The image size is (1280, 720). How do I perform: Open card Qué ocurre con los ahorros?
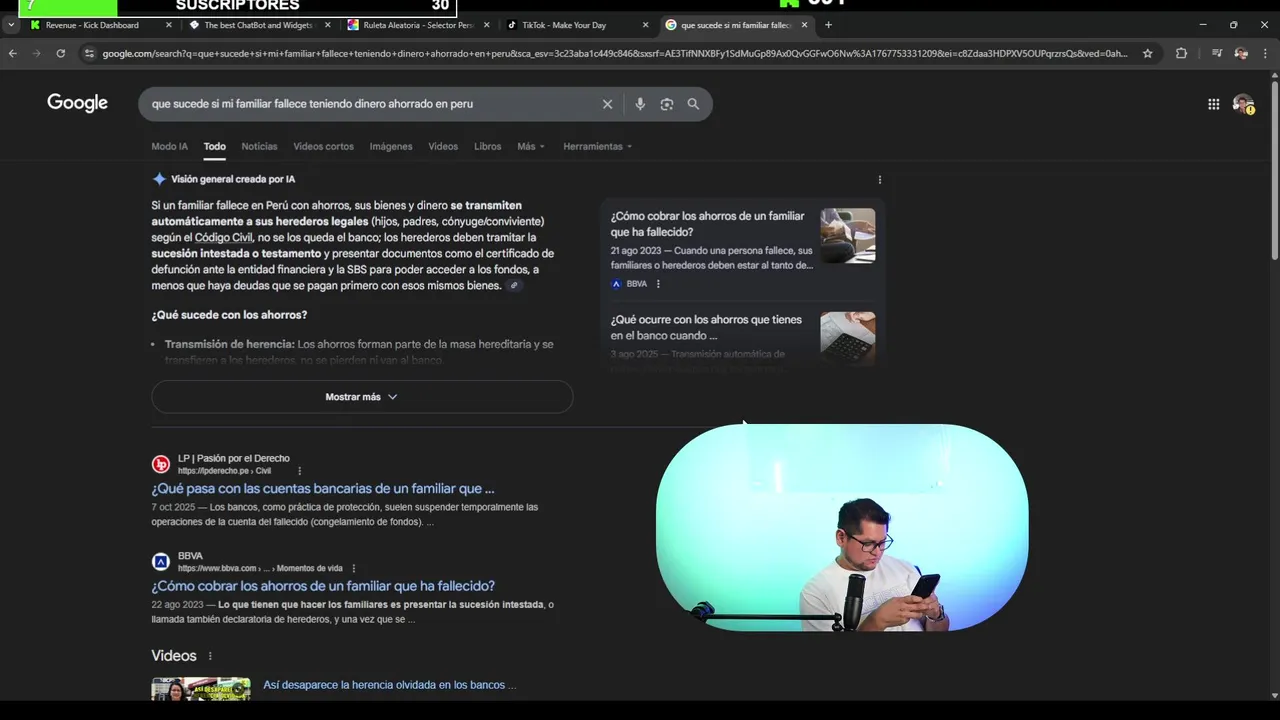click(x=706, y=328)
